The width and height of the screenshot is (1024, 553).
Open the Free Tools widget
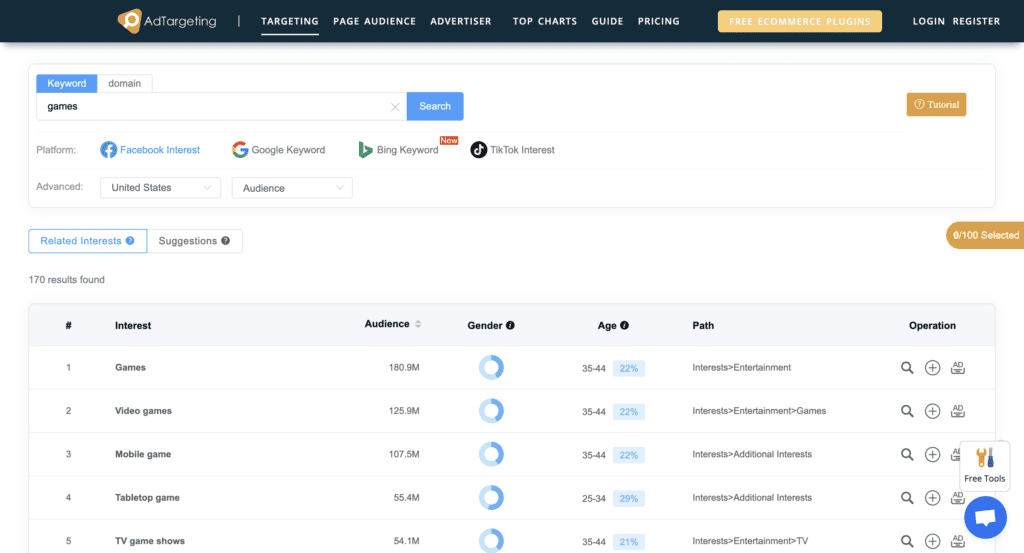[x=984, y=465]
